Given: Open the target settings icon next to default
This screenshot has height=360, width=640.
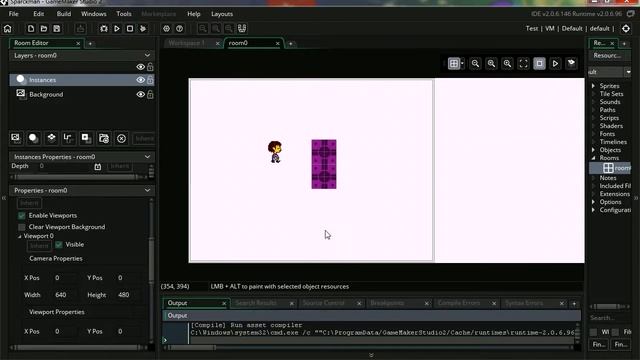Looking at the screenshot, I should 626,29.
